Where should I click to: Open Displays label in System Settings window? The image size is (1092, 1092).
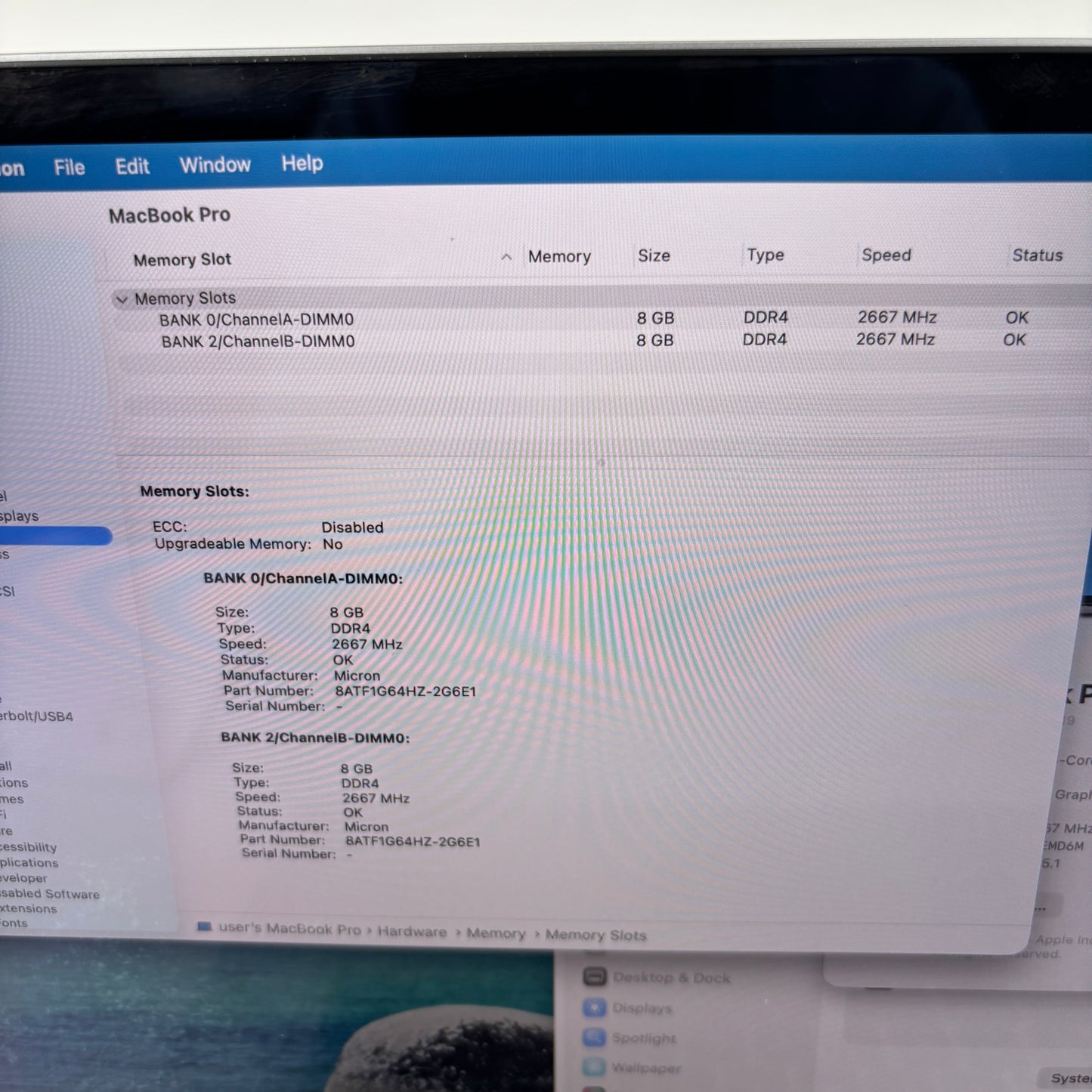pos(642,1007)
